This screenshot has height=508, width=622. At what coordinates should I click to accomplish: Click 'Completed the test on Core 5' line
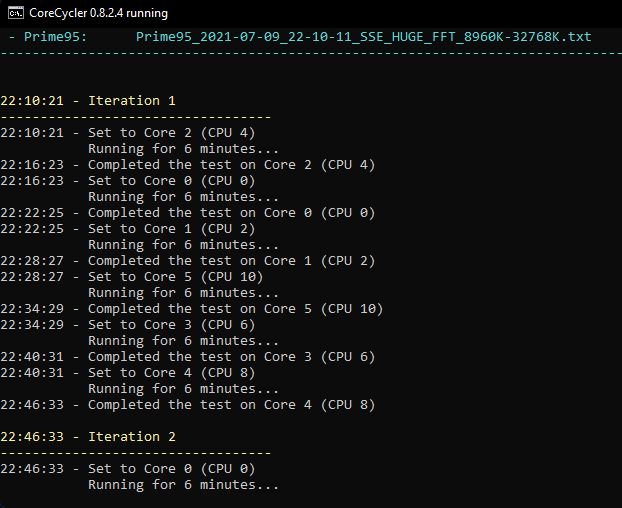tap(192, 309)
